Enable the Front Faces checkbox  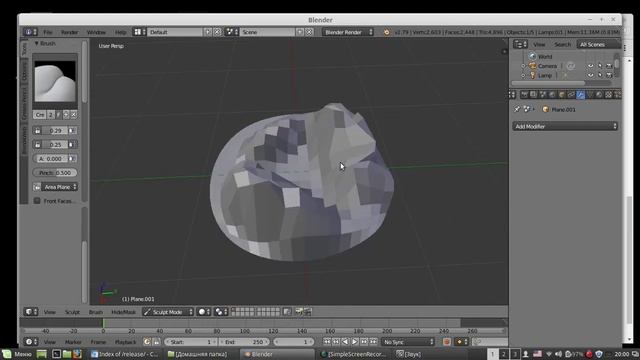pyautogui.click(x=37, y=201)
